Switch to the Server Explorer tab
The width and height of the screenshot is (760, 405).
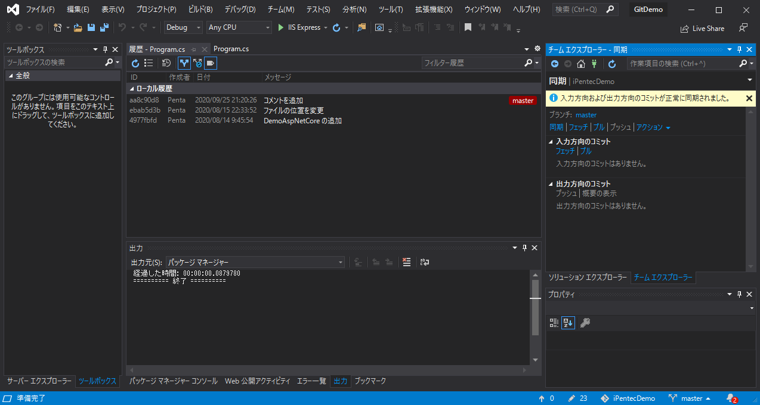pos(39,381)
